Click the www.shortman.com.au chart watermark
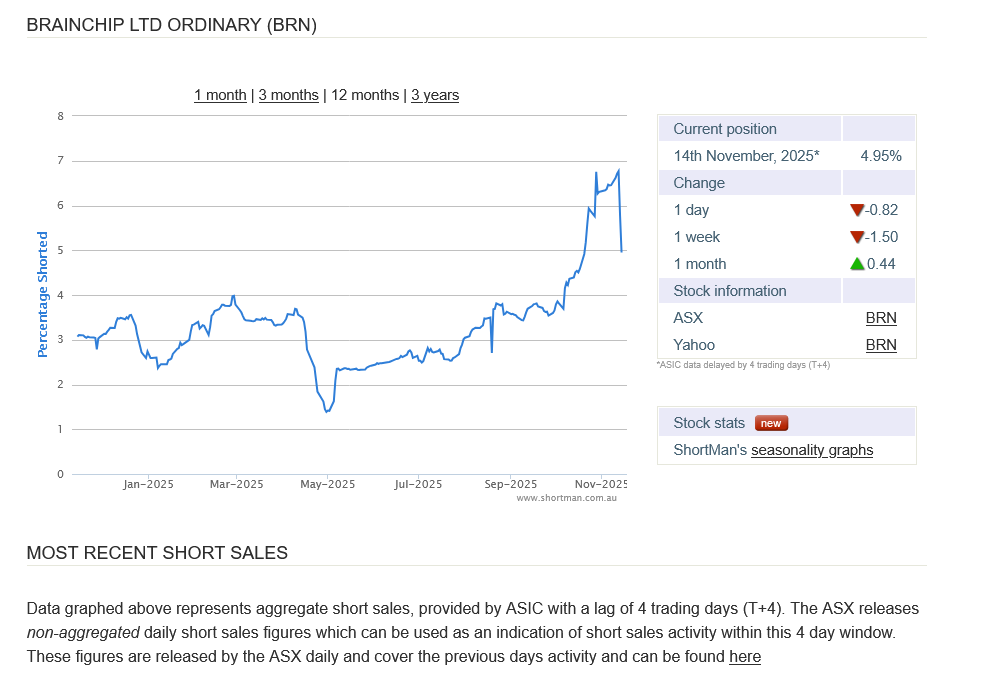Viewport: 981px width, 677px height. tap(566, 497)
